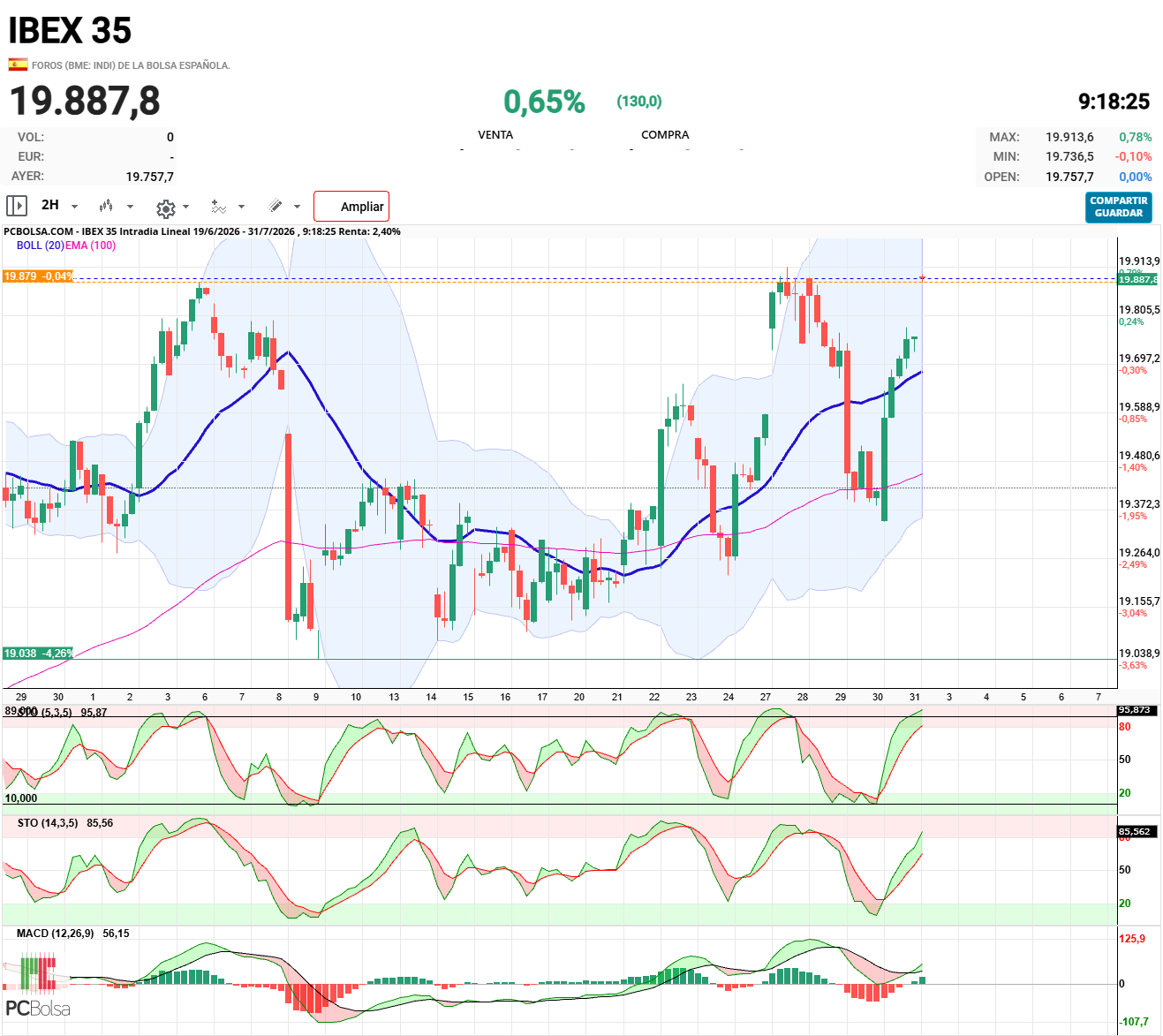Image resolution: width=1163 pixels, height=1036 pixels.
Task: Click the -0,10% min change value
Action: [x=1134, y=156]
